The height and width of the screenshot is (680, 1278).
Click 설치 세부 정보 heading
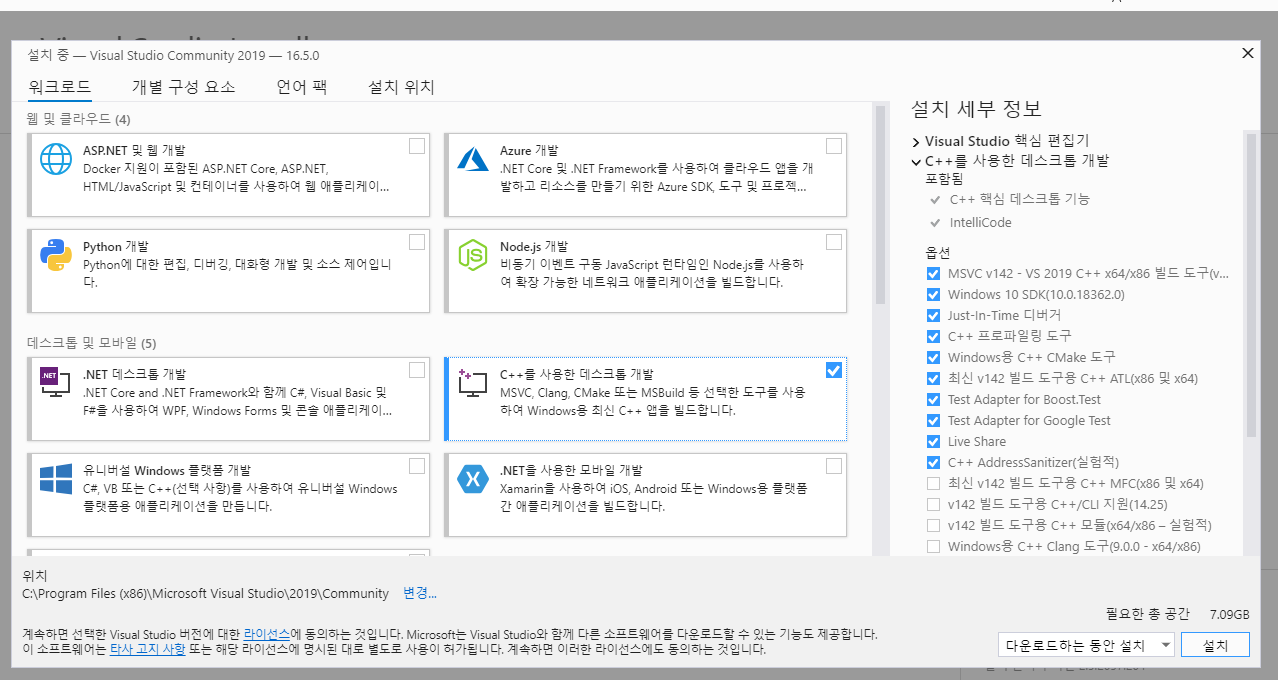click(x=976, y=108)
